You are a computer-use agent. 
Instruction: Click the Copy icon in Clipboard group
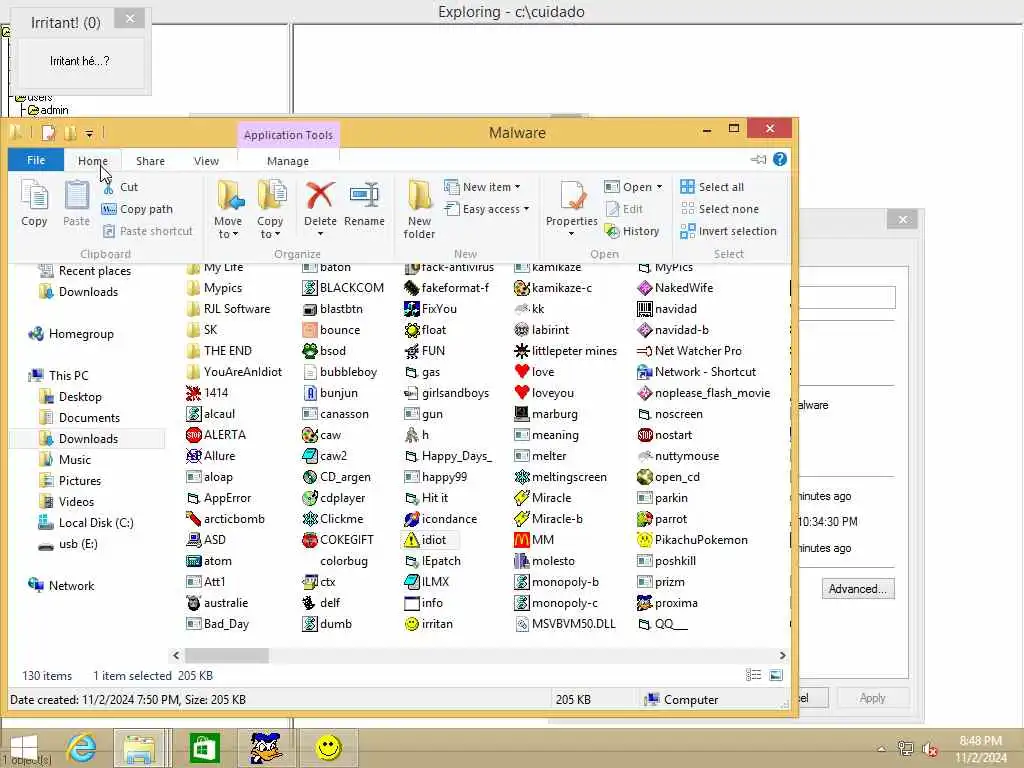point(34,204)
